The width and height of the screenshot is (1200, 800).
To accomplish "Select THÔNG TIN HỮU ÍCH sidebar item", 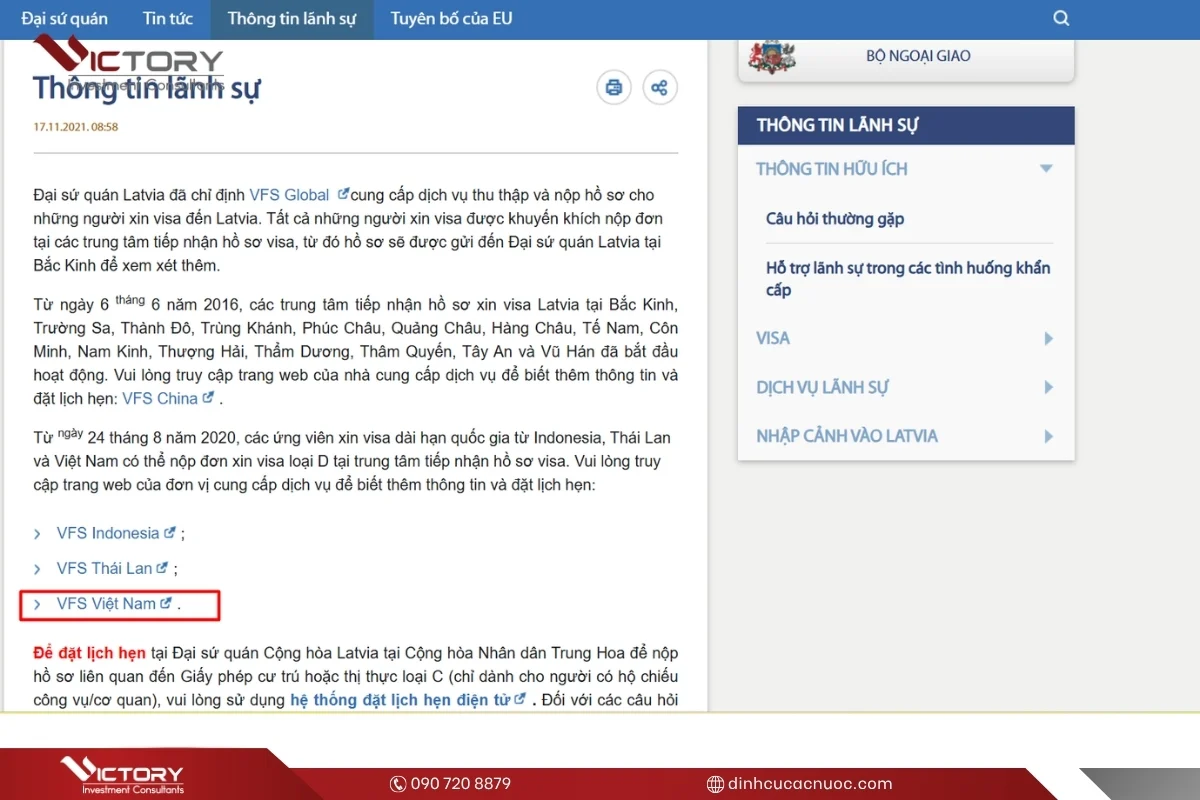I will coord(832,169).
